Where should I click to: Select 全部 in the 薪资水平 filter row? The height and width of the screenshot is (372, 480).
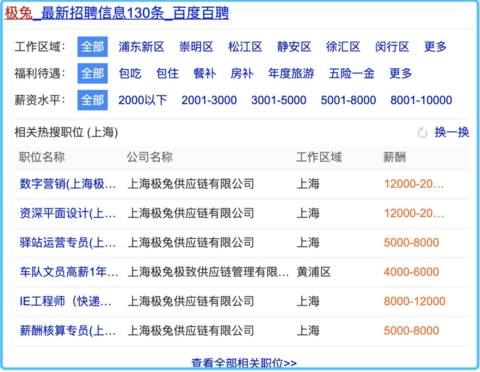tap(92, 100)
